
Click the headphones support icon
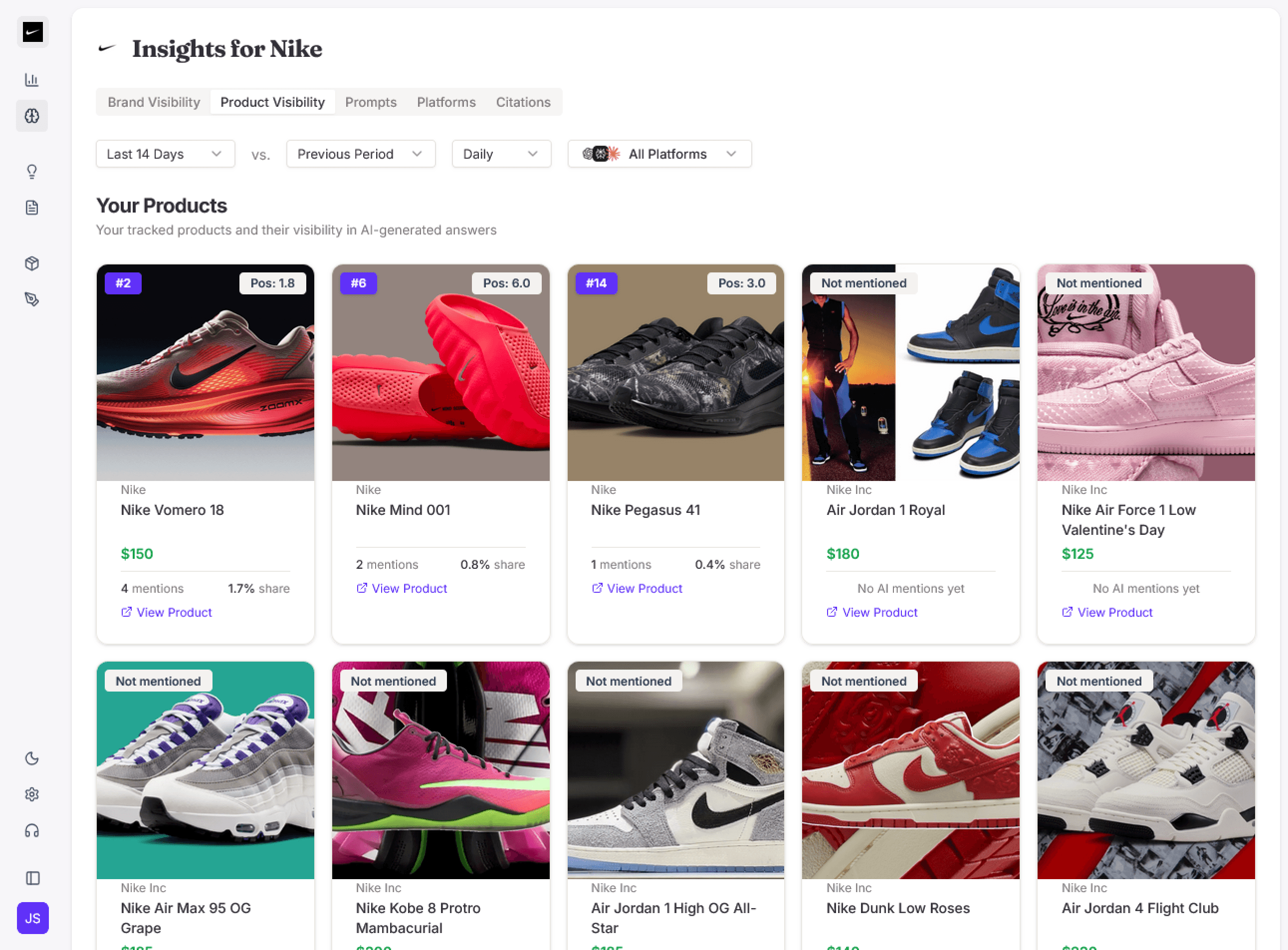click(x=31, y=831)
